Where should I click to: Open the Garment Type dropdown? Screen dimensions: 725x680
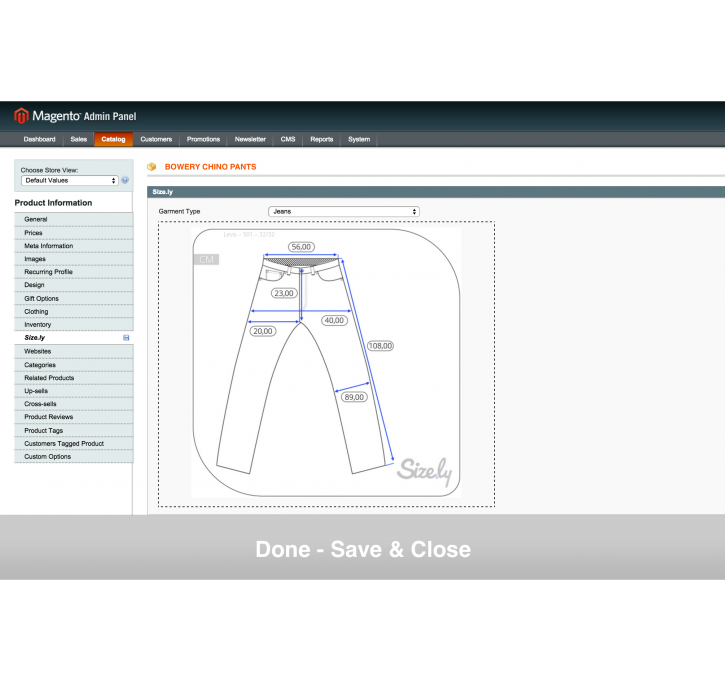pos(344,211)
